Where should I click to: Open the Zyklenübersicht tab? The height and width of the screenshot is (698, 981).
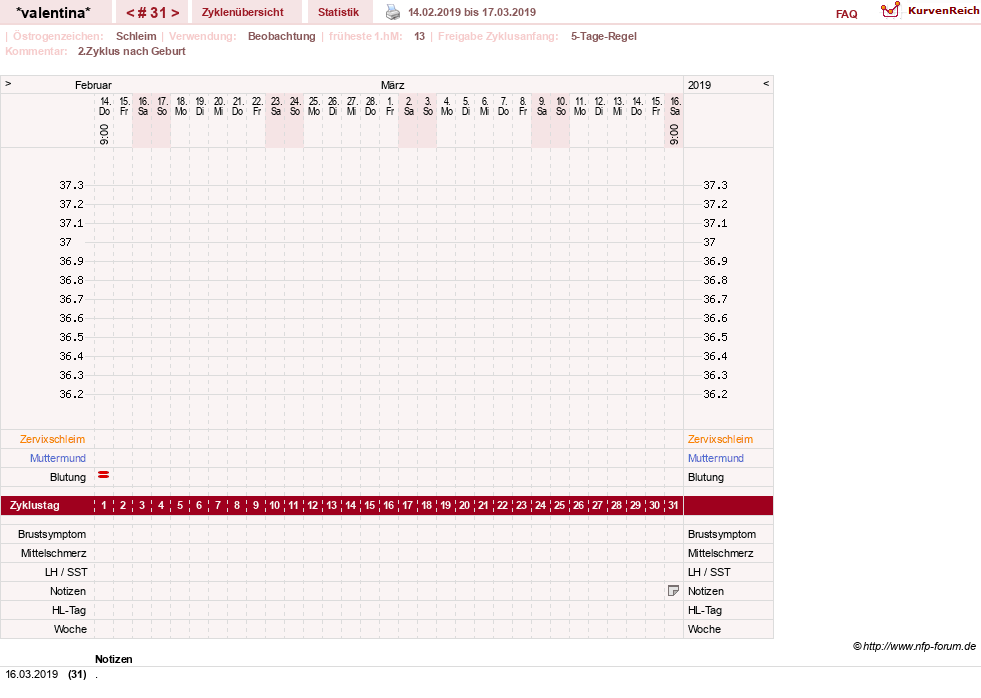click(243, 12)
